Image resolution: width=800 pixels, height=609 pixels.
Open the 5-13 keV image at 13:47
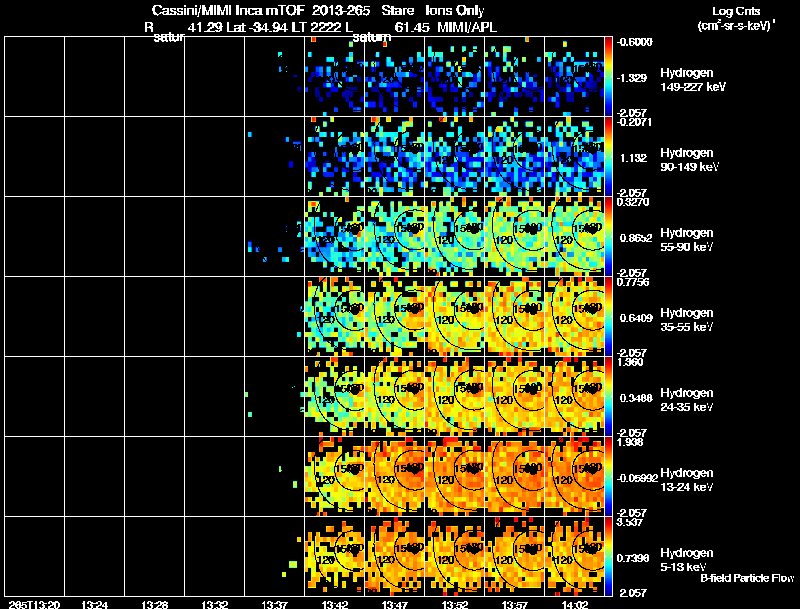394,557
